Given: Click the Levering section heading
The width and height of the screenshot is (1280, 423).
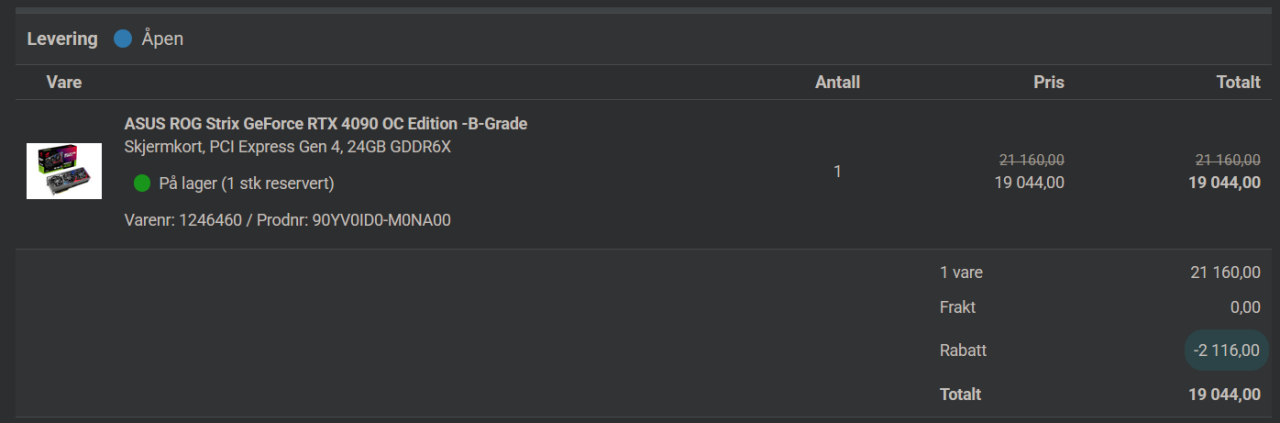Looking at the screenshot, I should [62, 39].
